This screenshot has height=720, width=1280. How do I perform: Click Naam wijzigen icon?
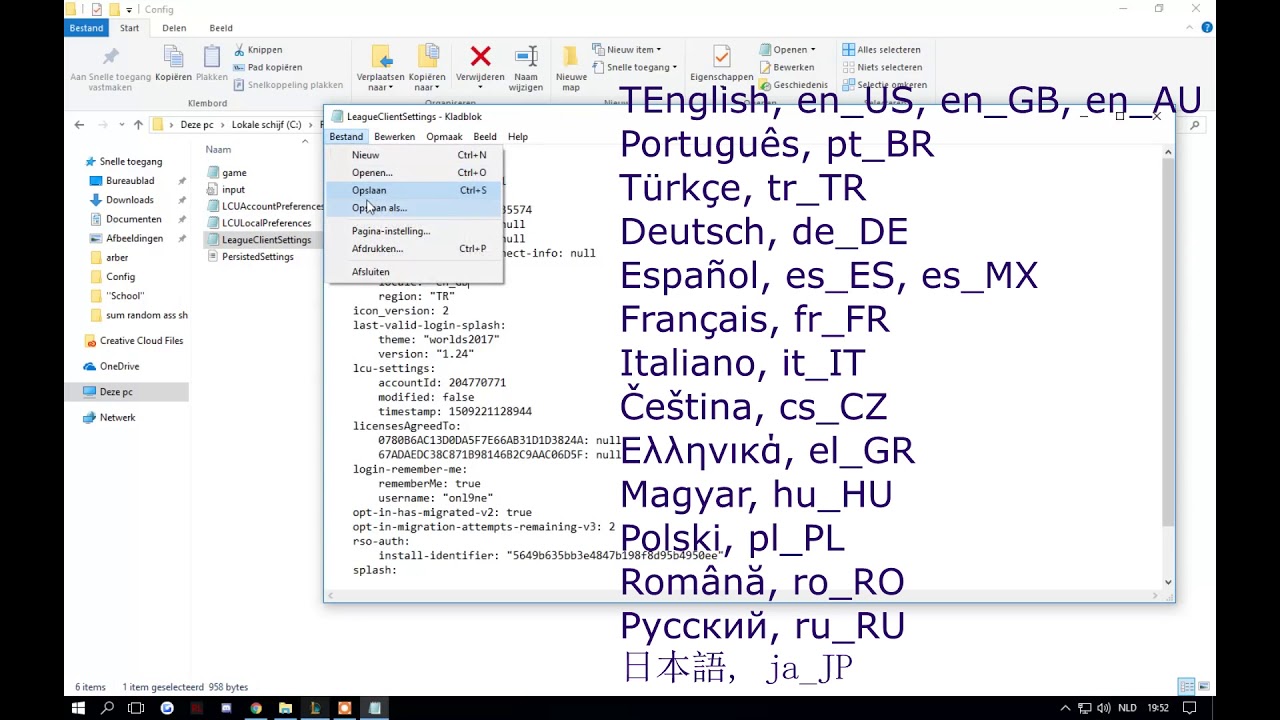coord(526,57)
